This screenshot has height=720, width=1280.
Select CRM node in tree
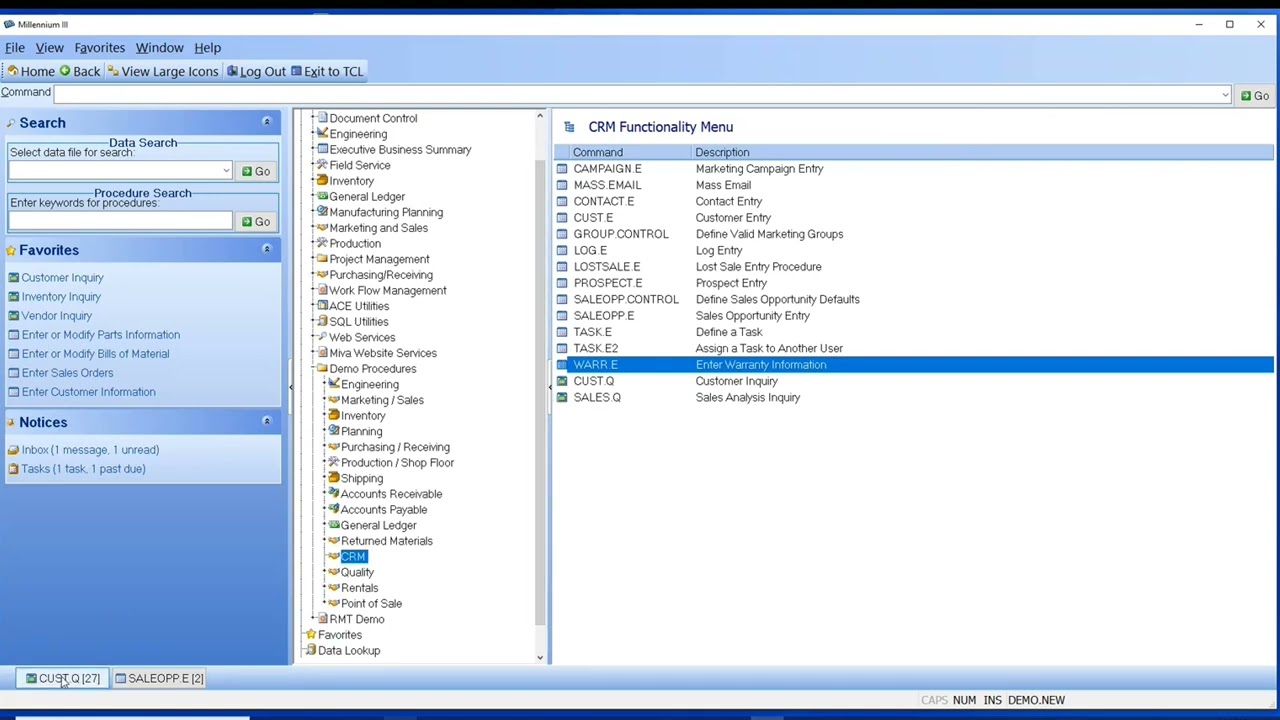[x=353, y=556]
